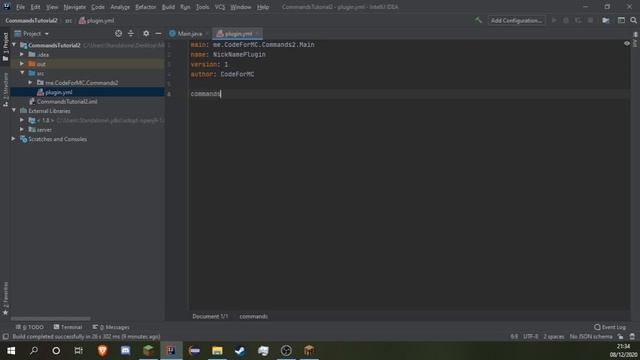Open the TODO tool window
This screenshot has height=360, width=640.
(x=30, y=327)
